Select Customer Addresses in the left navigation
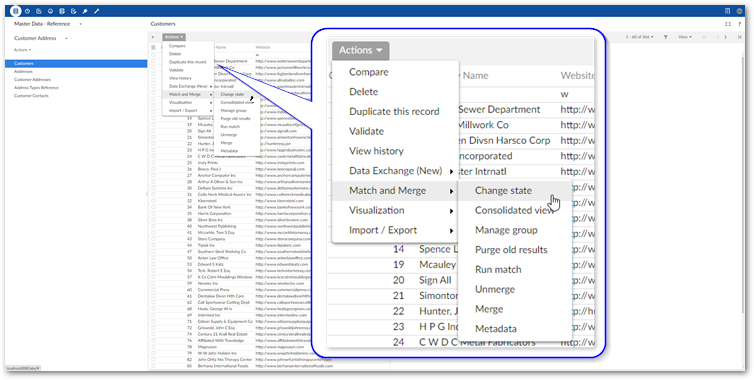 click(x=32, y=80)
